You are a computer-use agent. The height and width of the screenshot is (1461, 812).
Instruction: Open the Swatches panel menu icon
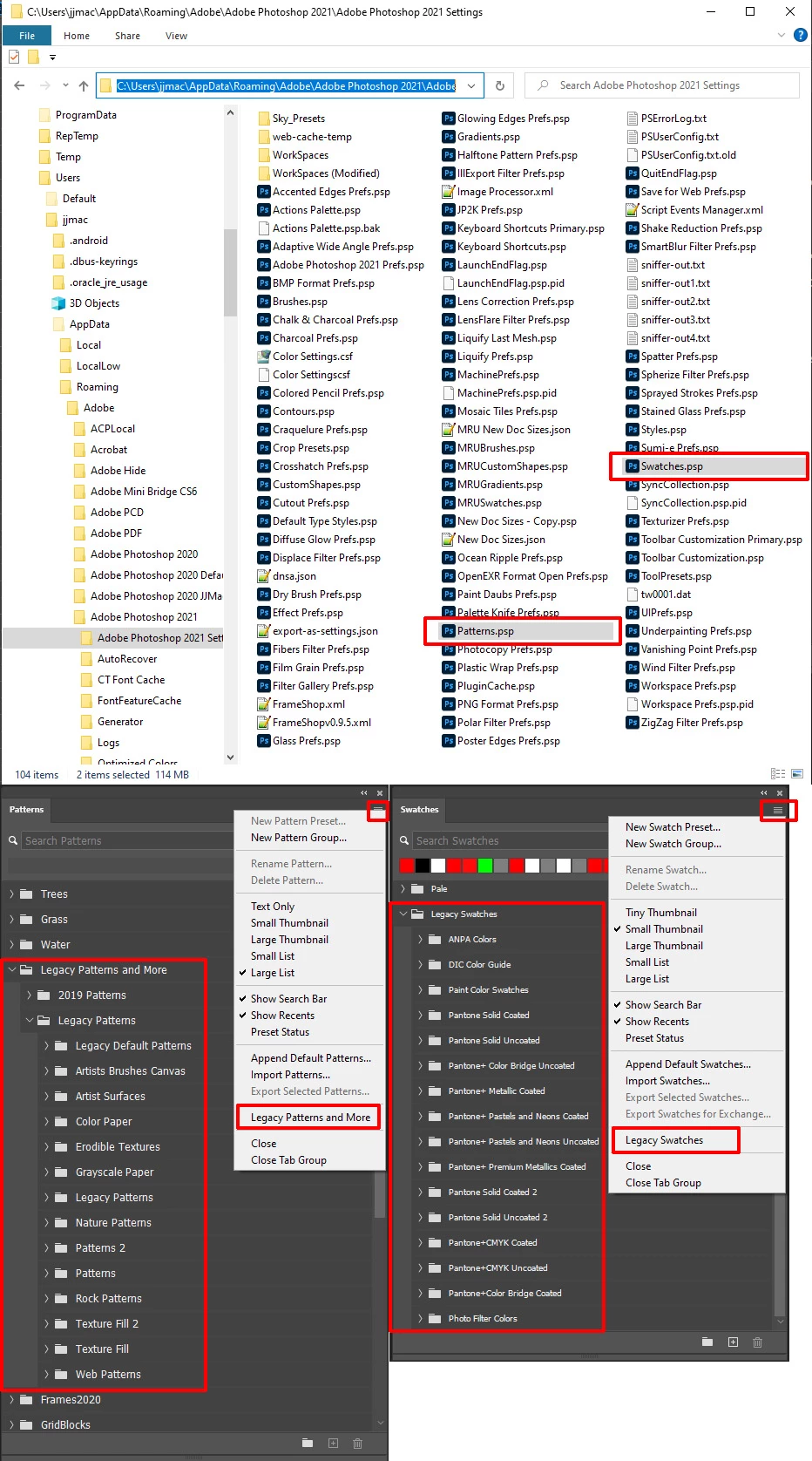(x=778, y=810)
